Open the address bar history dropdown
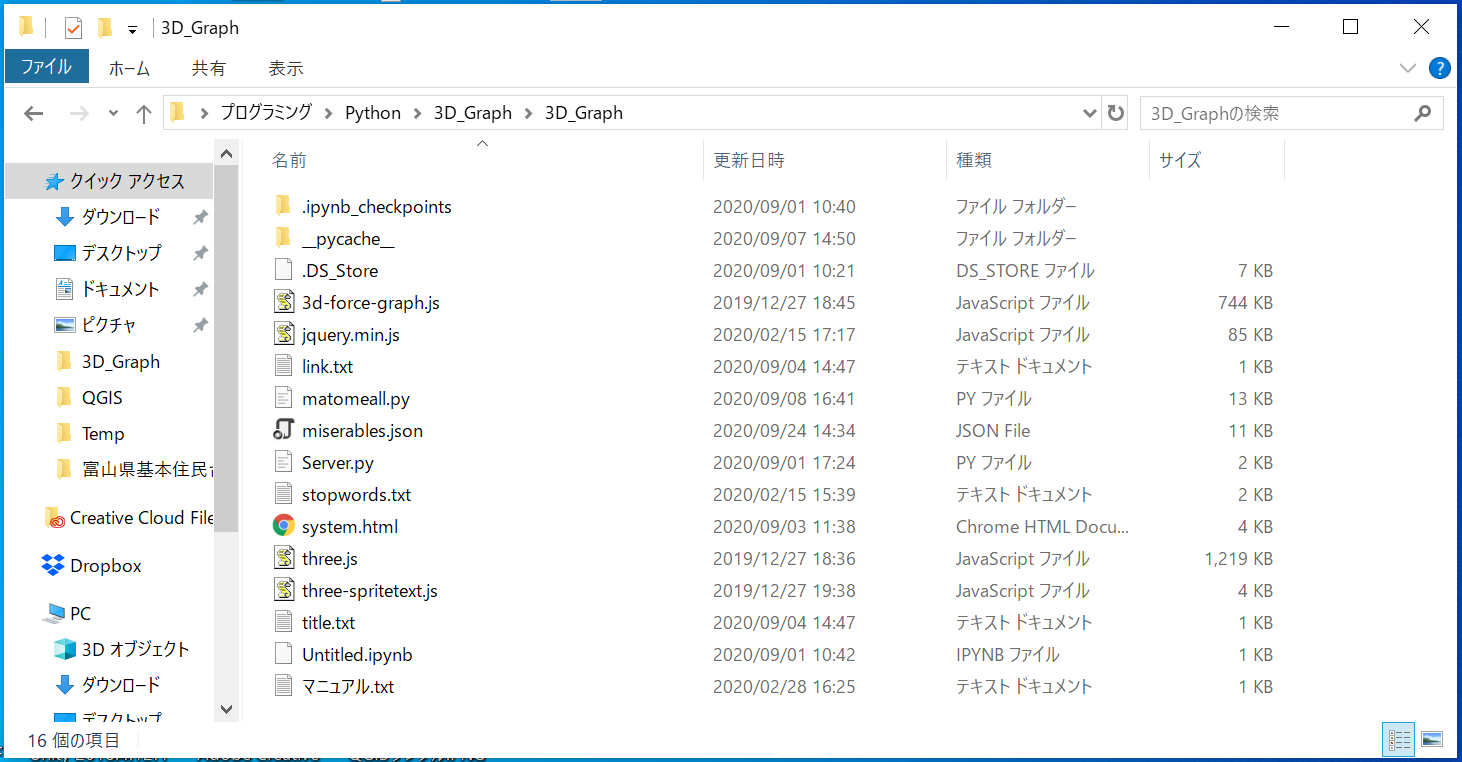Viewport: 1462px width, 762px height. 1090,113
